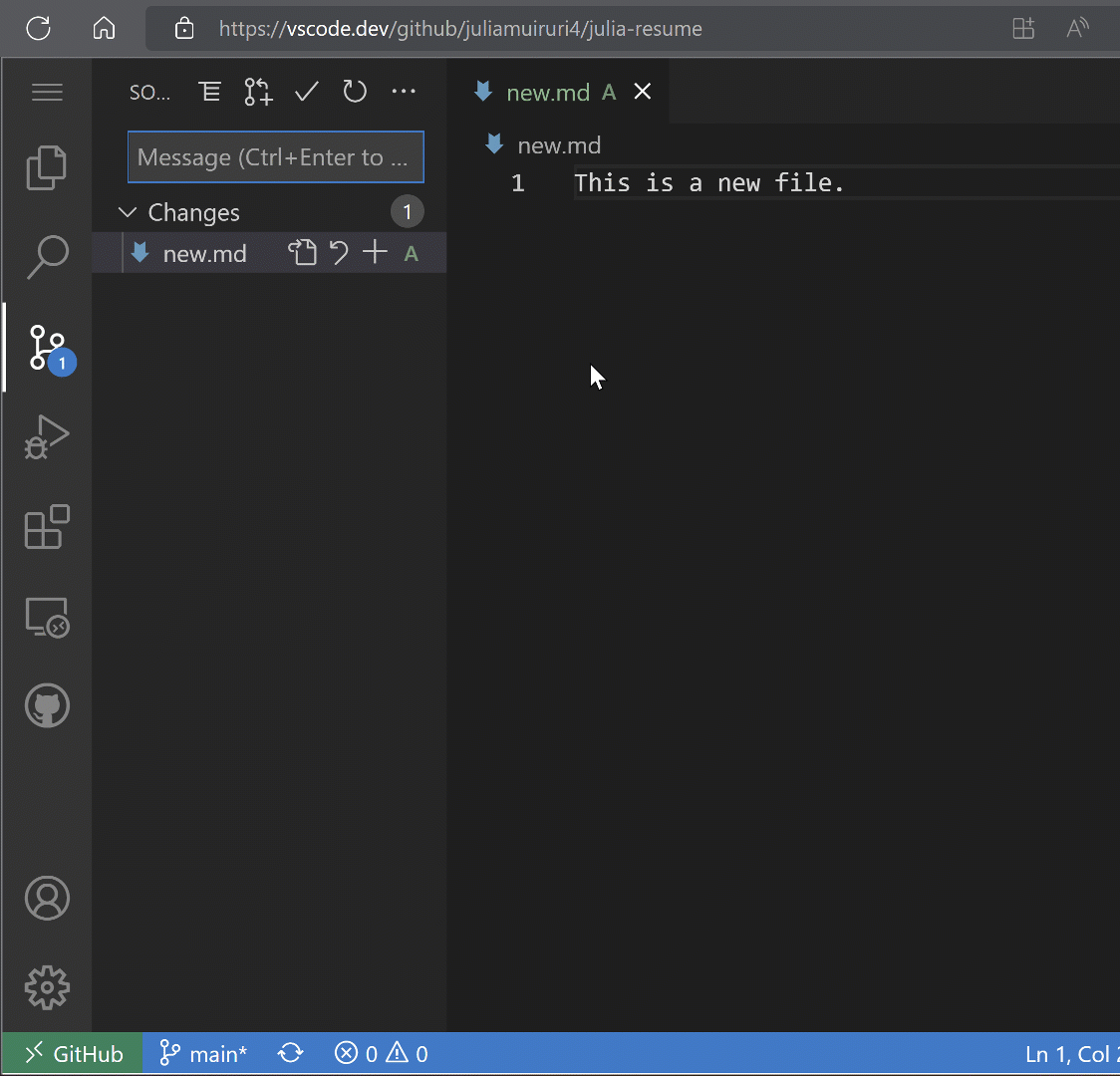This screenshot has width=1120, height=1076.
Task: Open the Extensions view
Action: [x=46, y=527]
